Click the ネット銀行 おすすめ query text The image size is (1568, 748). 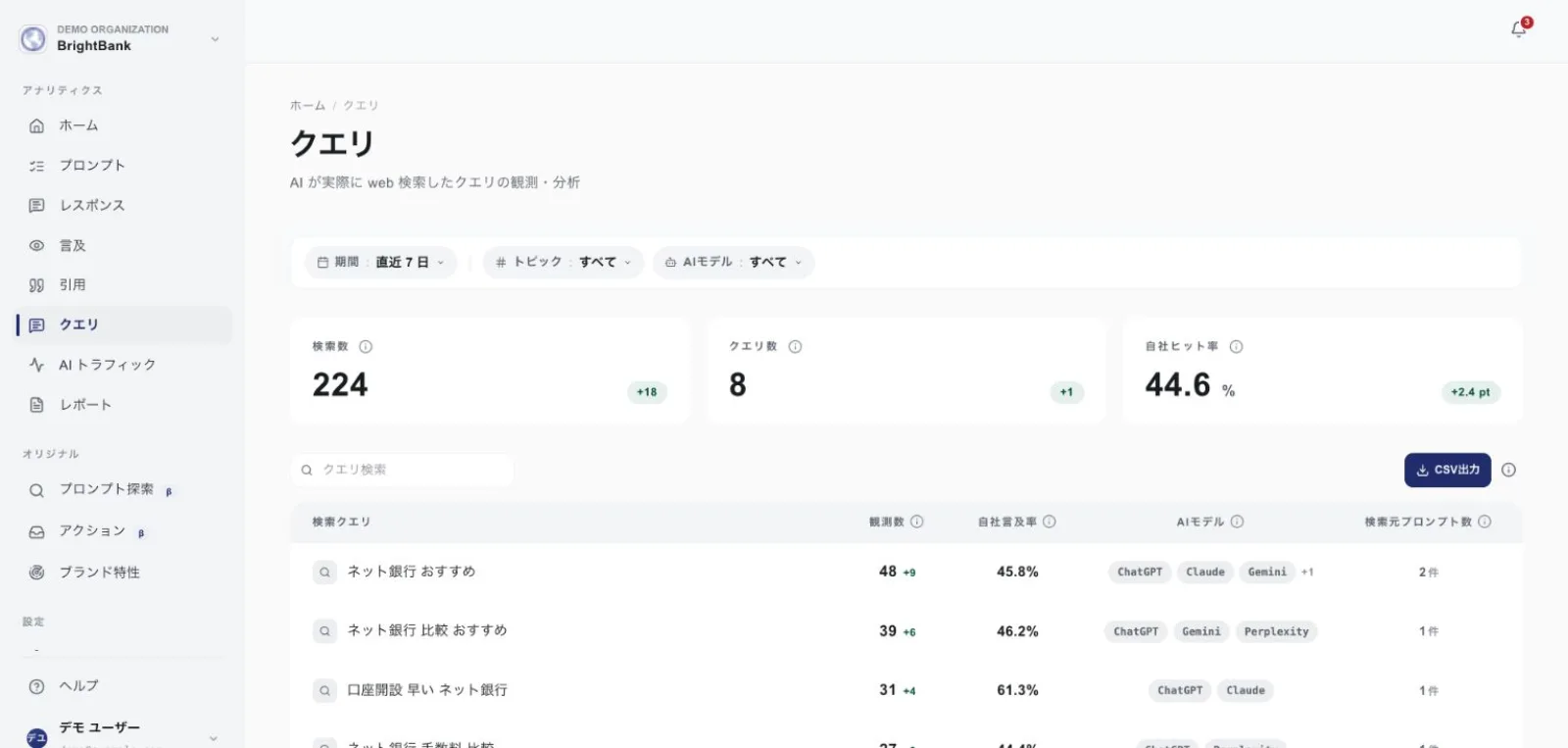click(x=412, y=572)
